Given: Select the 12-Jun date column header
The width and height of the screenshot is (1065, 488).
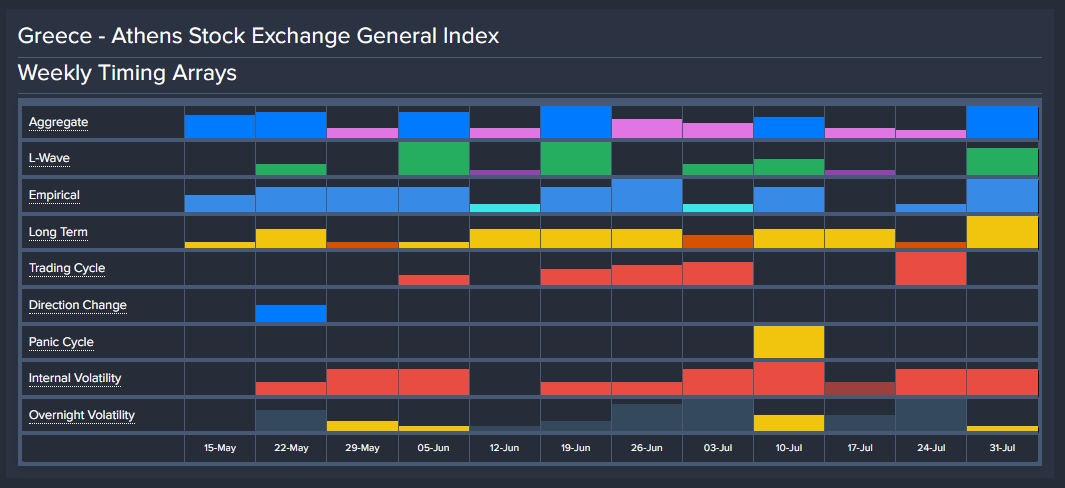Looking at the screenshot, I should pos(505,449).
